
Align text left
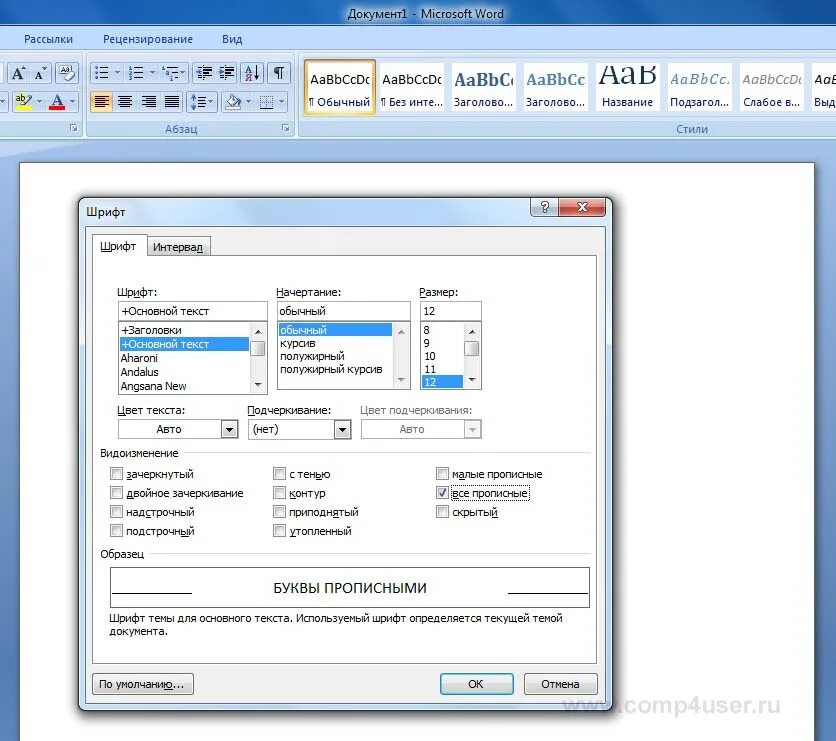(101, 101)
